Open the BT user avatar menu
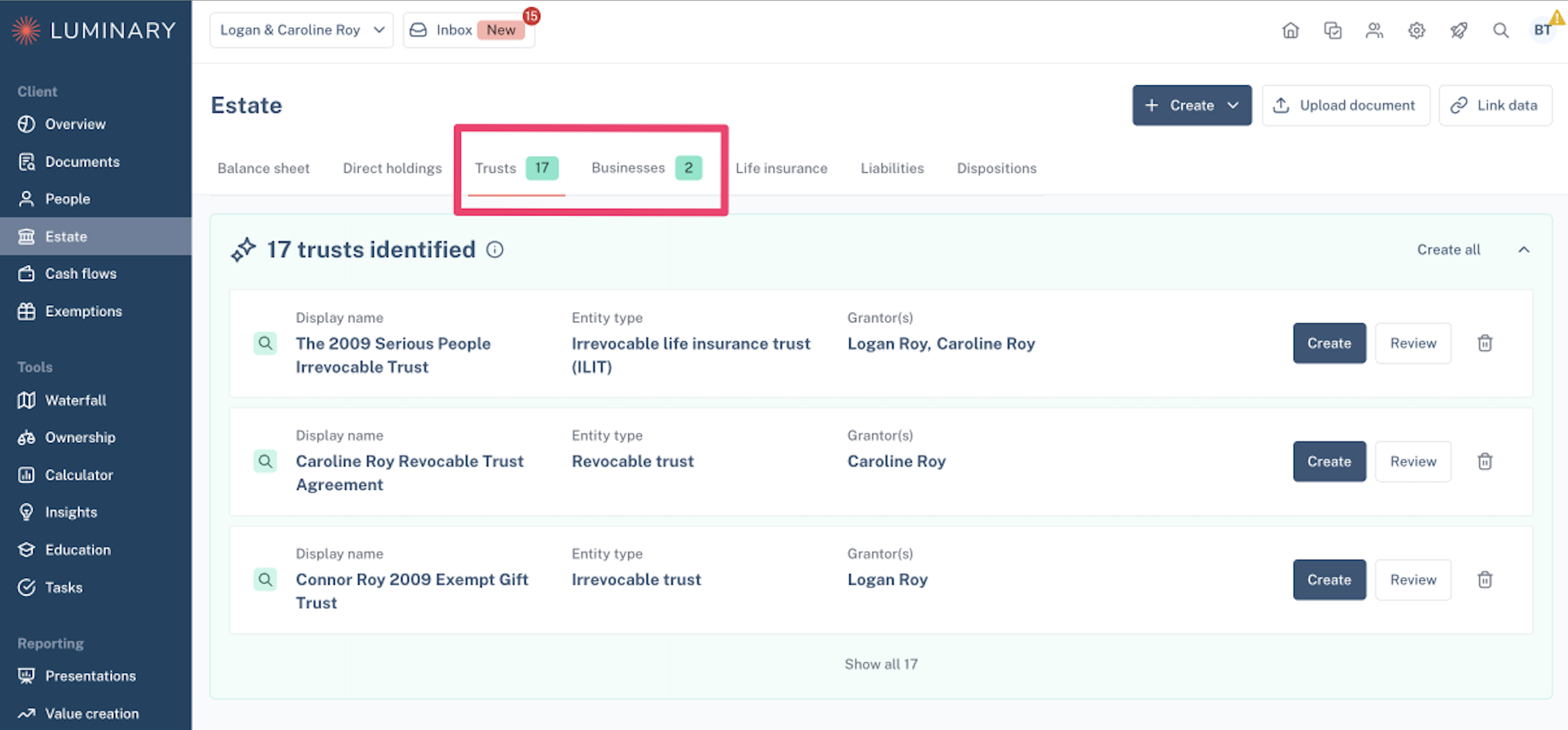Image resolution: width=1568 pixels, height=730 pixels. click(x=1542, y=30)
